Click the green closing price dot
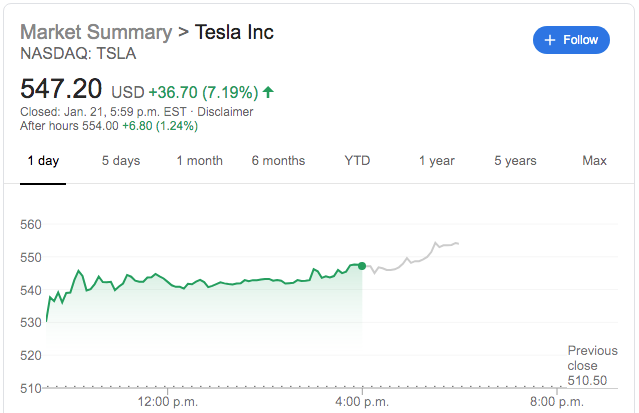The width and height of the screenshot is (639, 413). pyautogui.click(x=362, y=266)
